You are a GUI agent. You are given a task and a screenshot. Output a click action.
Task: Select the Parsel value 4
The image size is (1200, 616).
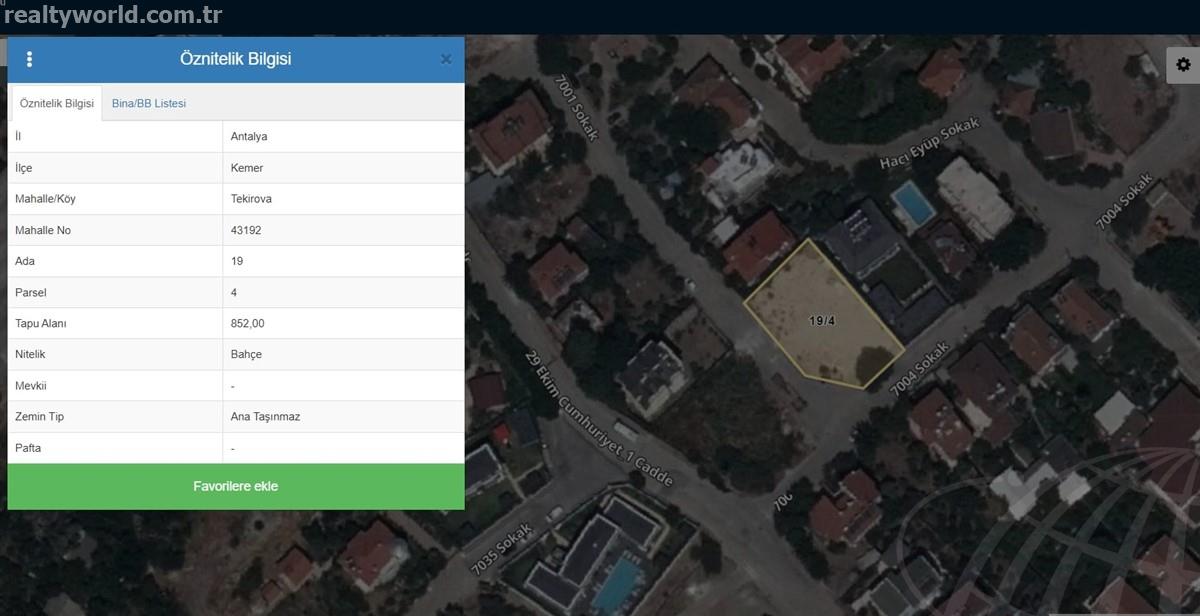pos(234,292)
